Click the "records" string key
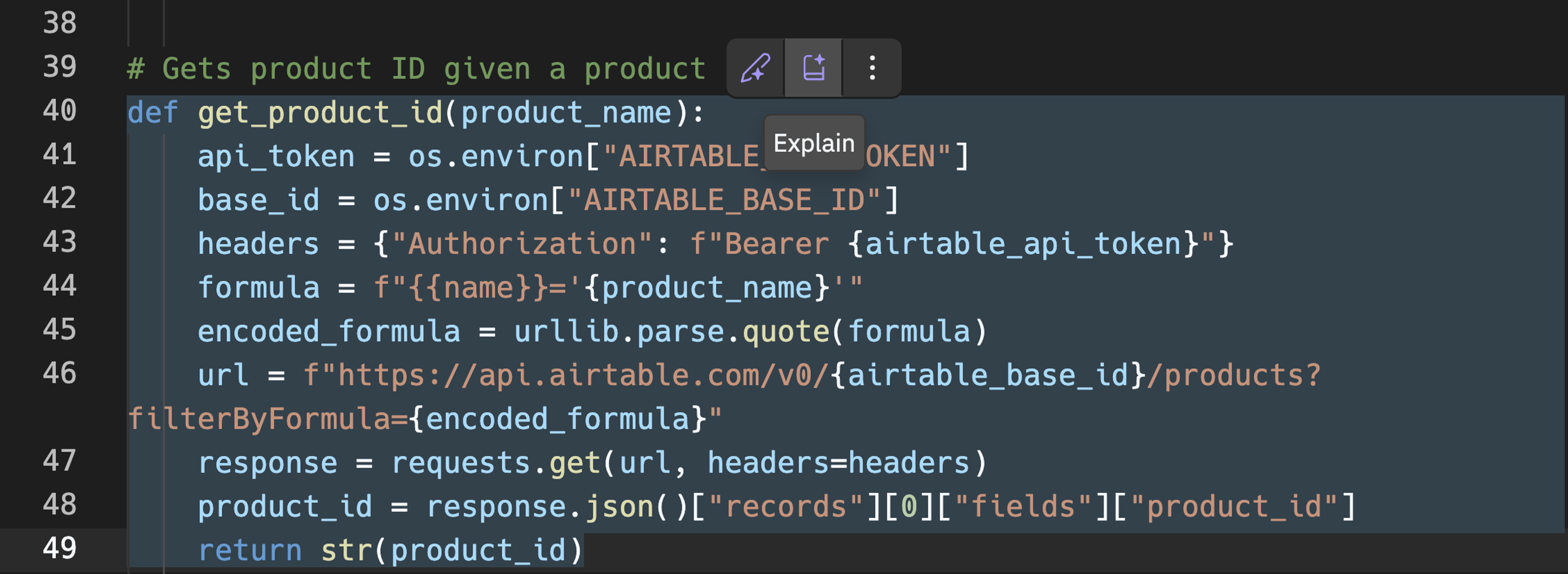Image resolution: width=1568 pixels, height=574 pixels. (785, 507)
